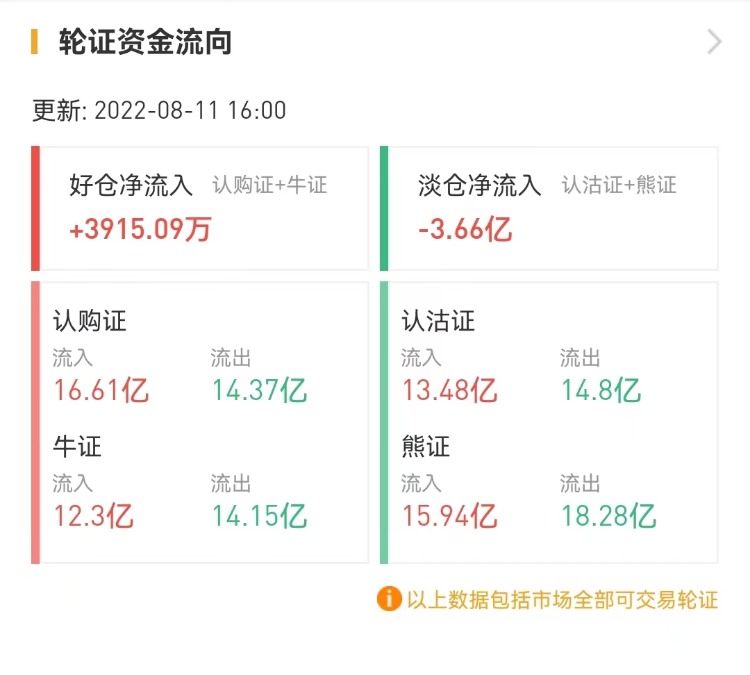Tap the orange info icon
This screenshot has width=750, height=675.
[x=388, y=599]
